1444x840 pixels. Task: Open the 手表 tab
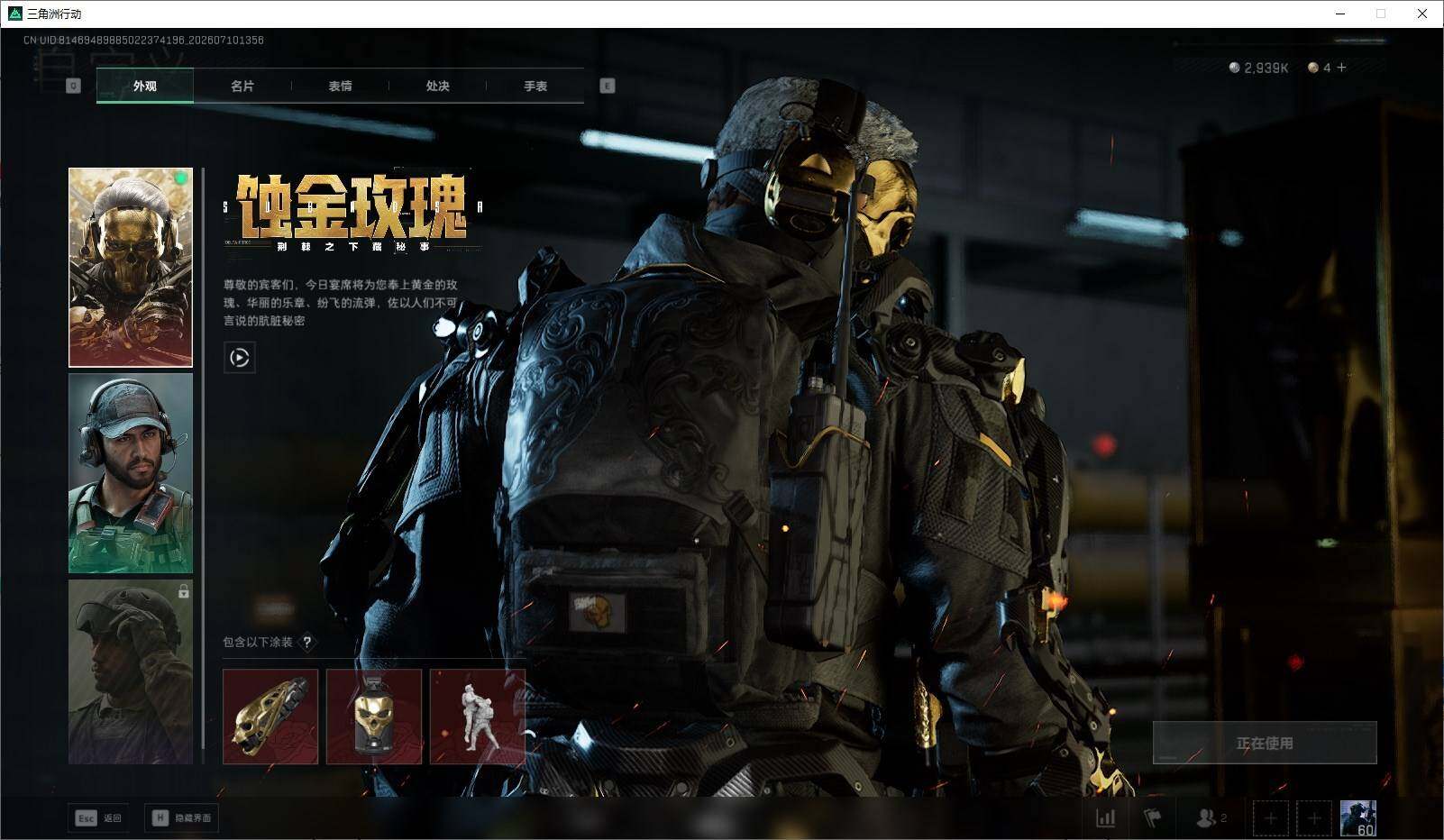[x=535, y=86]
